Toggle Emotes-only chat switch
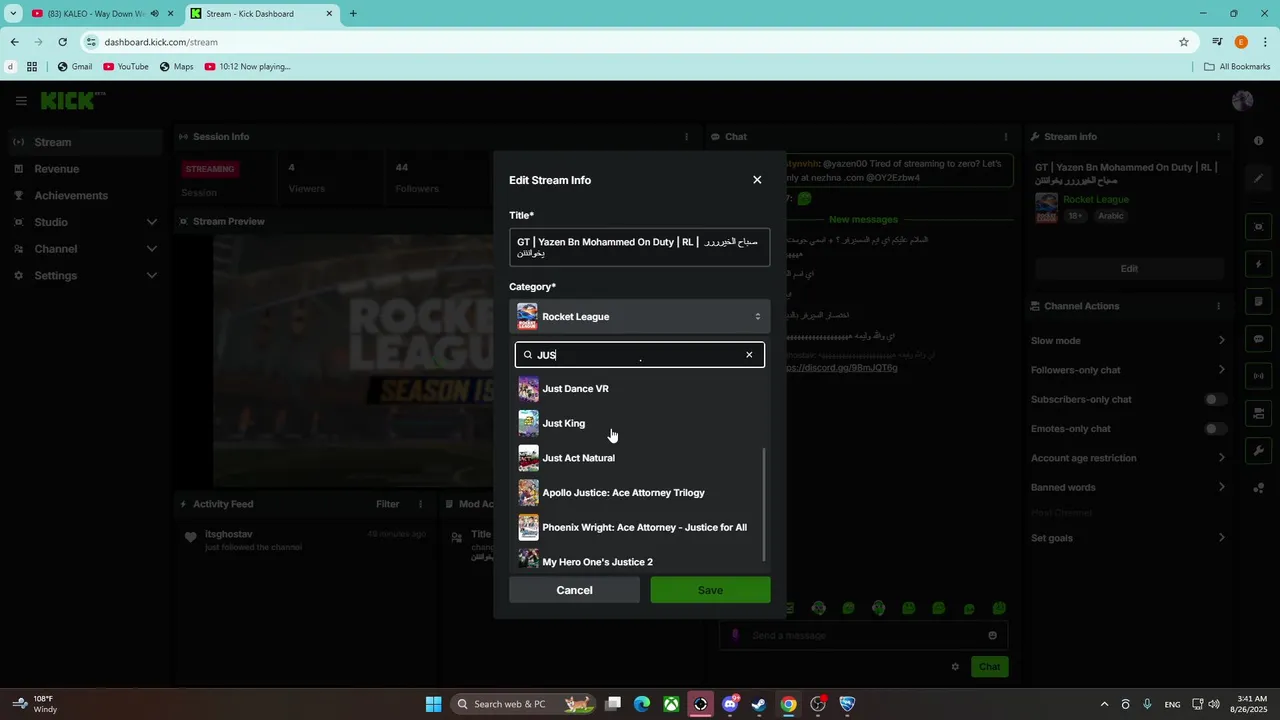Screen dimensions: 1280x720 [x=1215, y=429]
